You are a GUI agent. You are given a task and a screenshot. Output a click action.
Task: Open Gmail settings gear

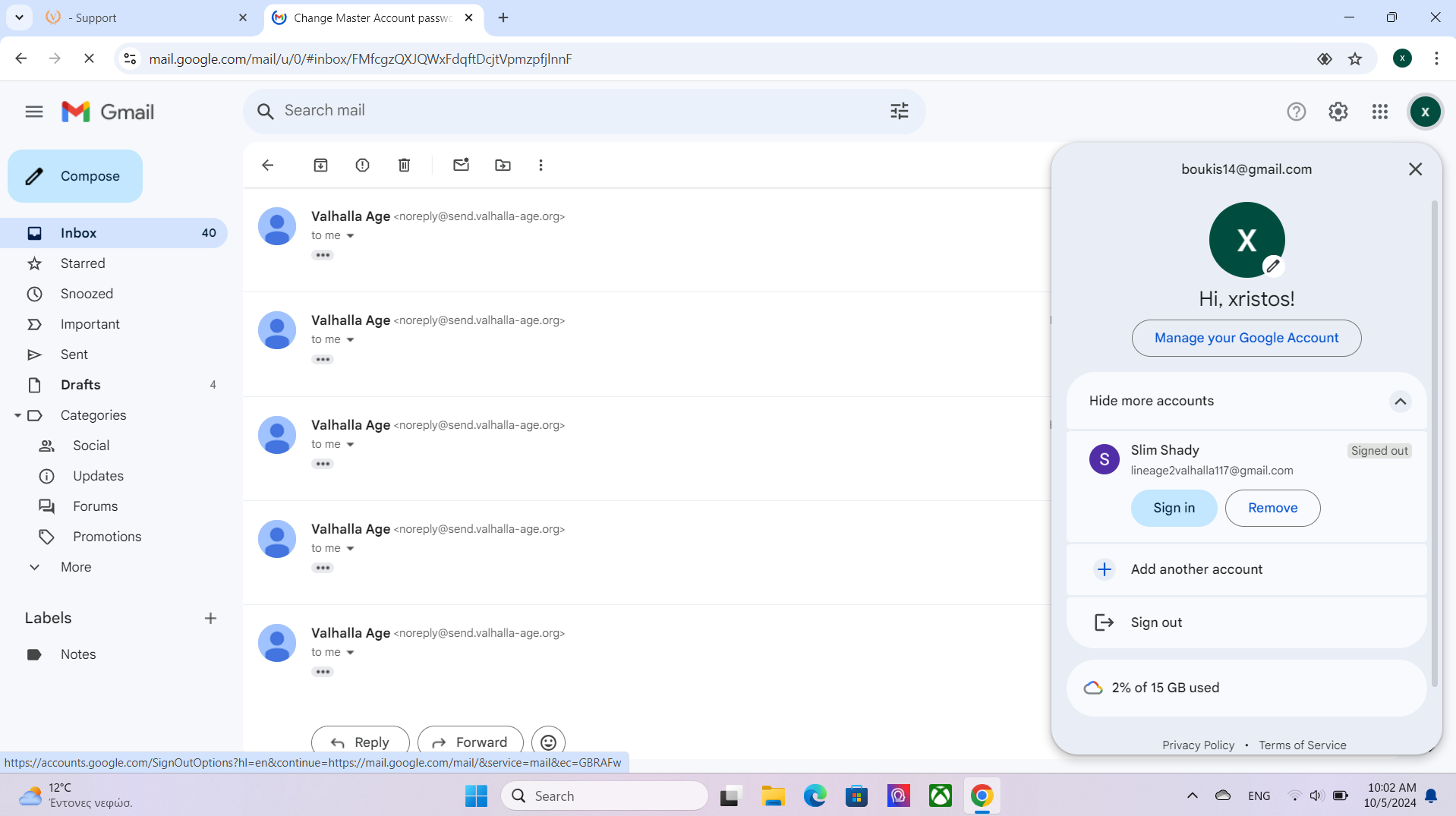[x=1338, y=112]
